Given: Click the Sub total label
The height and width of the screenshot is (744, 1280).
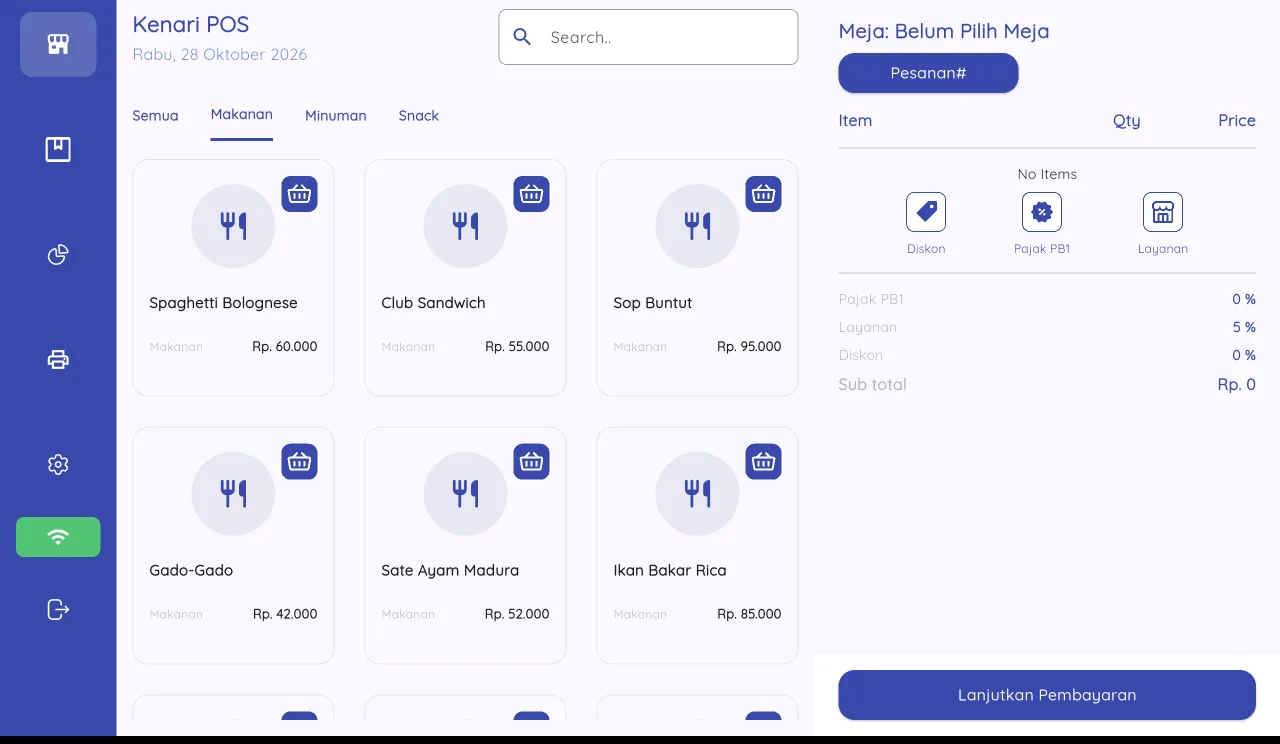Looking at the screenshot, I should (x=872, y=385).
